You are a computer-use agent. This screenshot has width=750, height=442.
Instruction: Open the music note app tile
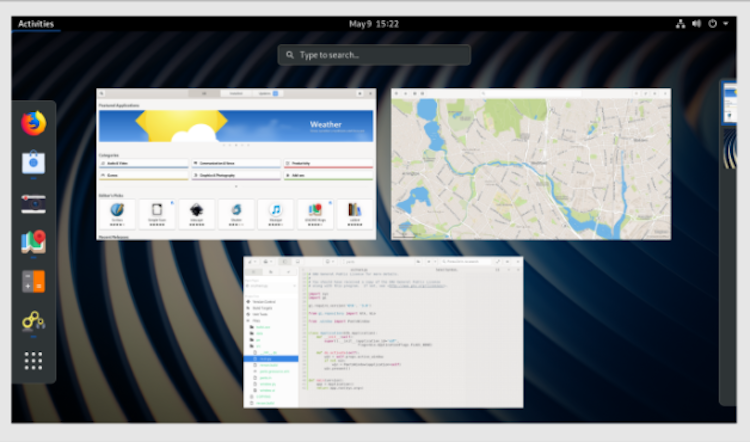pyautogui.click(x=276, y=214)
